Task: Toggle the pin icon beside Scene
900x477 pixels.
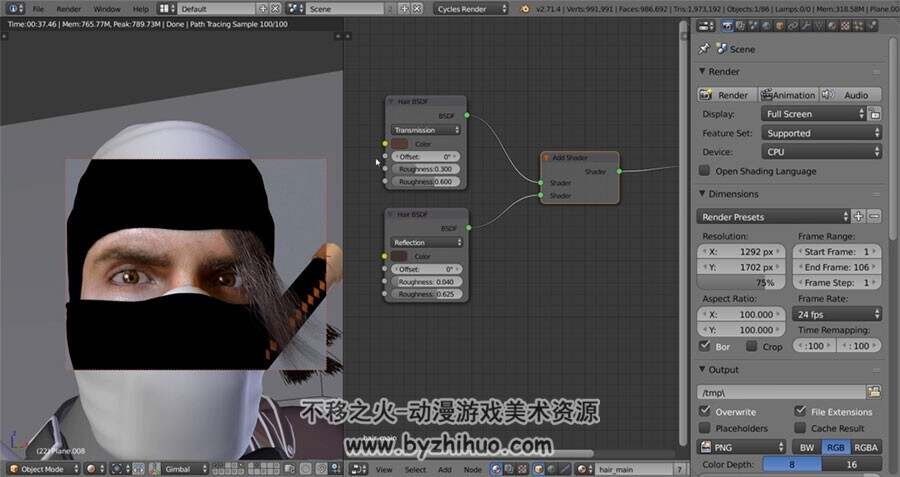Action: click(x=704, y=49)
